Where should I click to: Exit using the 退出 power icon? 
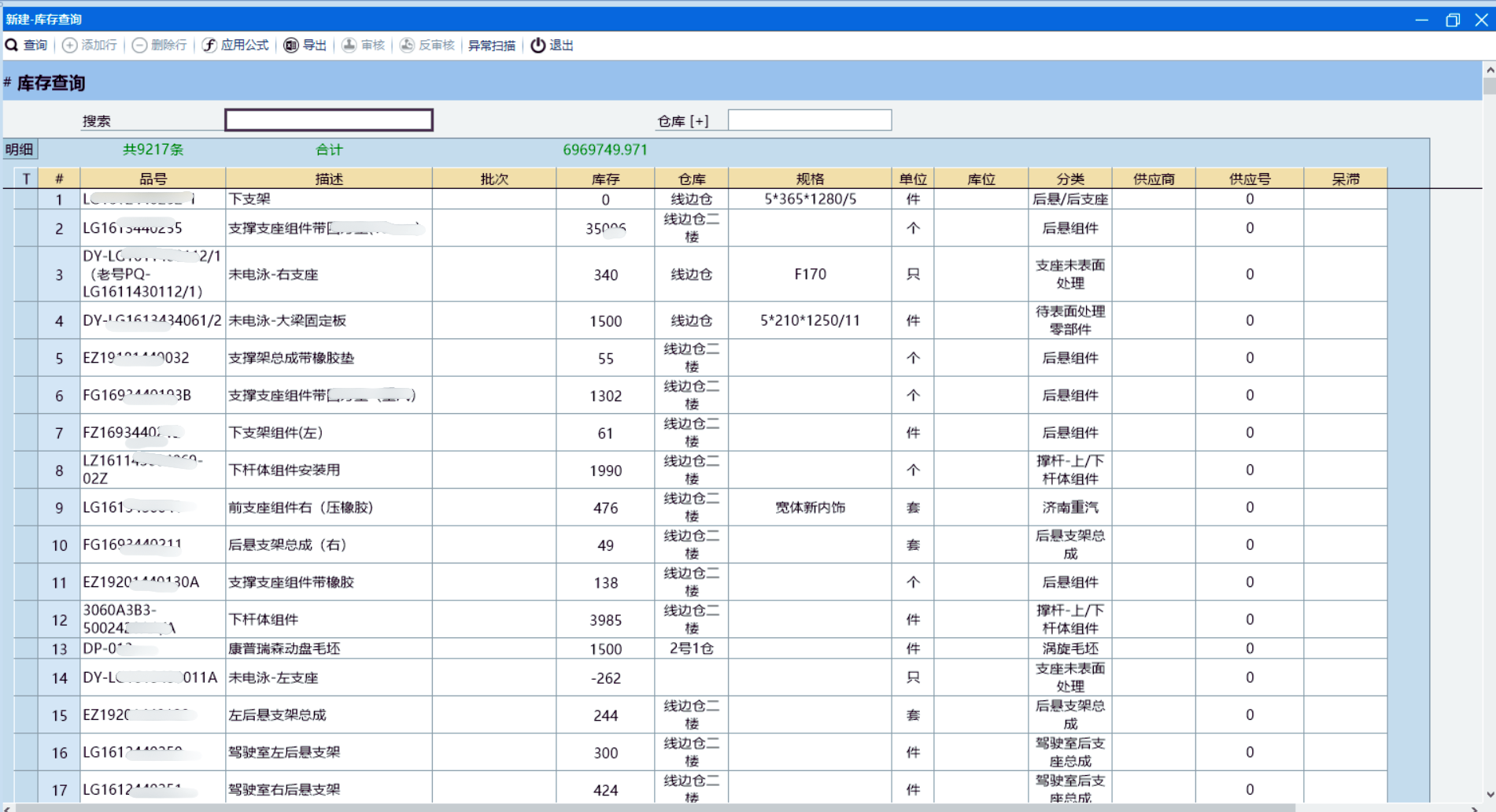537,46
